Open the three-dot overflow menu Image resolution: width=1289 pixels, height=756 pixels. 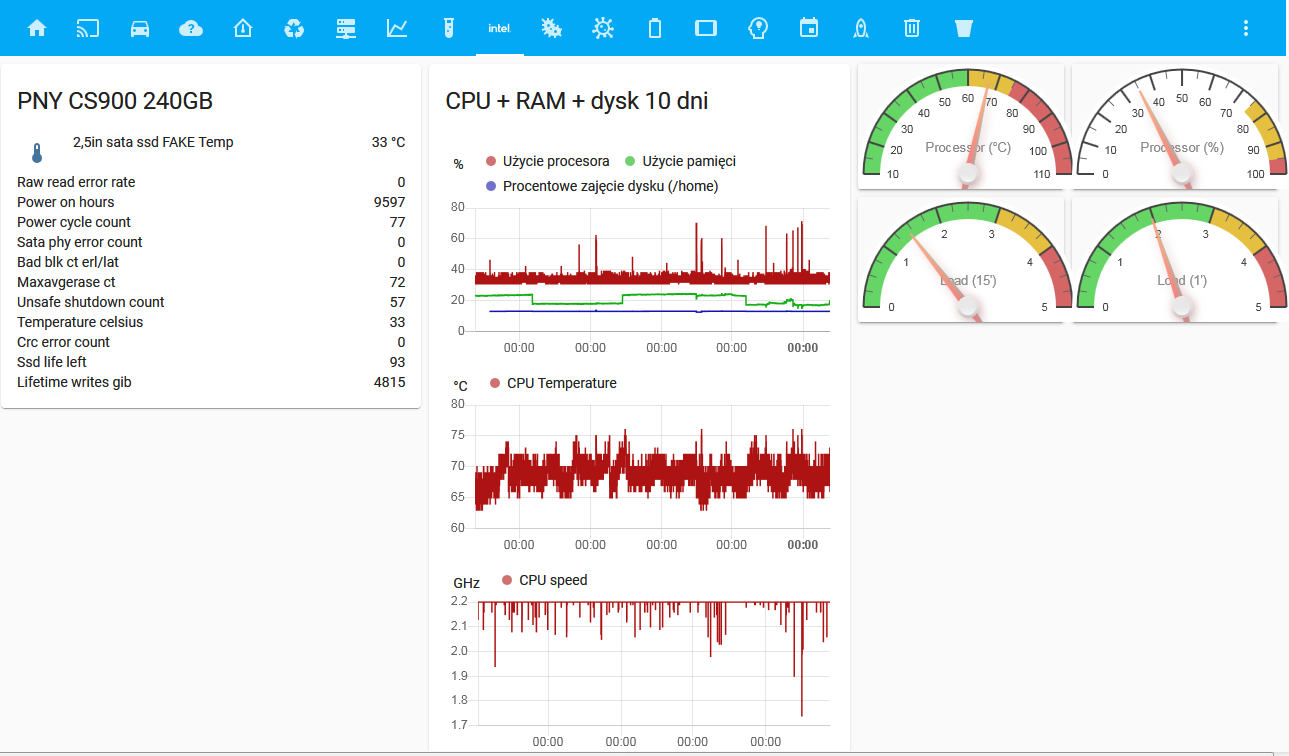click(x=1245, y=28)
